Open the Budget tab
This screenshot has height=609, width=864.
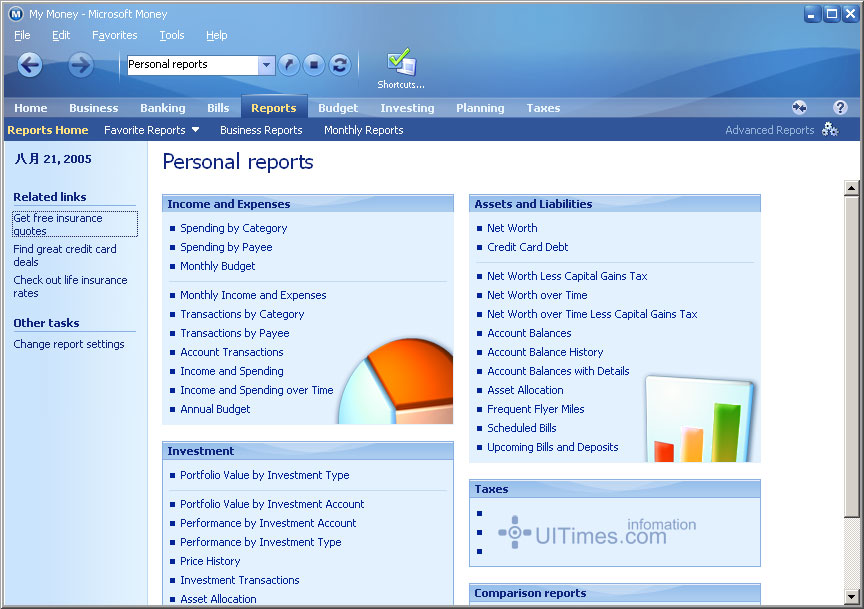[338, 108]
